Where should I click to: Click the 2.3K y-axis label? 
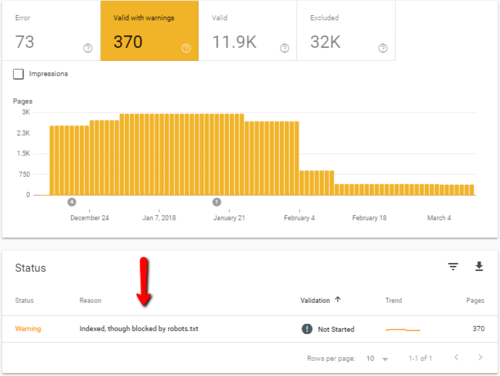pos(23,133)
